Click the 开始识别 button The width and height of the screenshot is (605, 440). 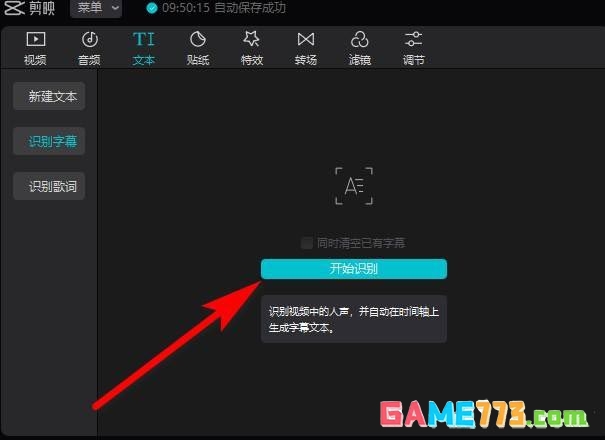pyautogui.click(x=354, y=269)
